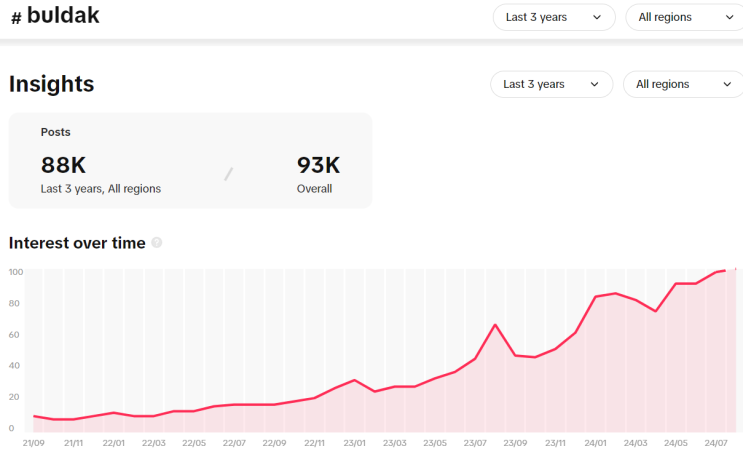Click the 93K overall posts count

[318, 165]
